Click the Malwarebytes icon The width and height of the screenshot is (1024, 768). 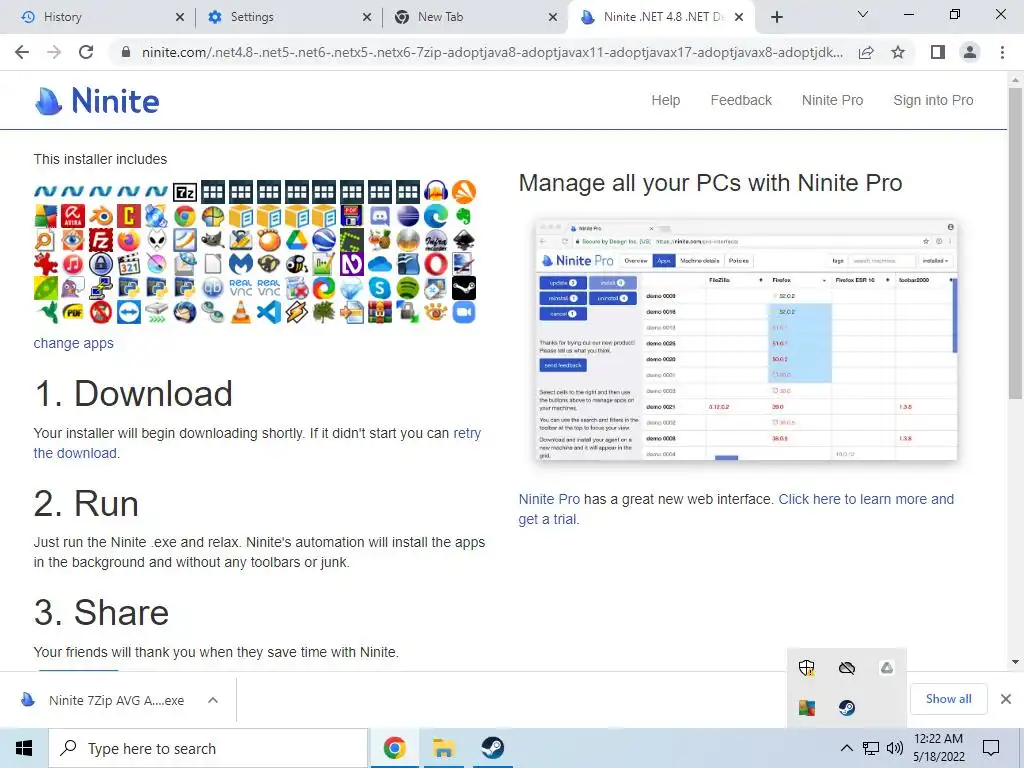pyautogui.click(x=241, y=264)
